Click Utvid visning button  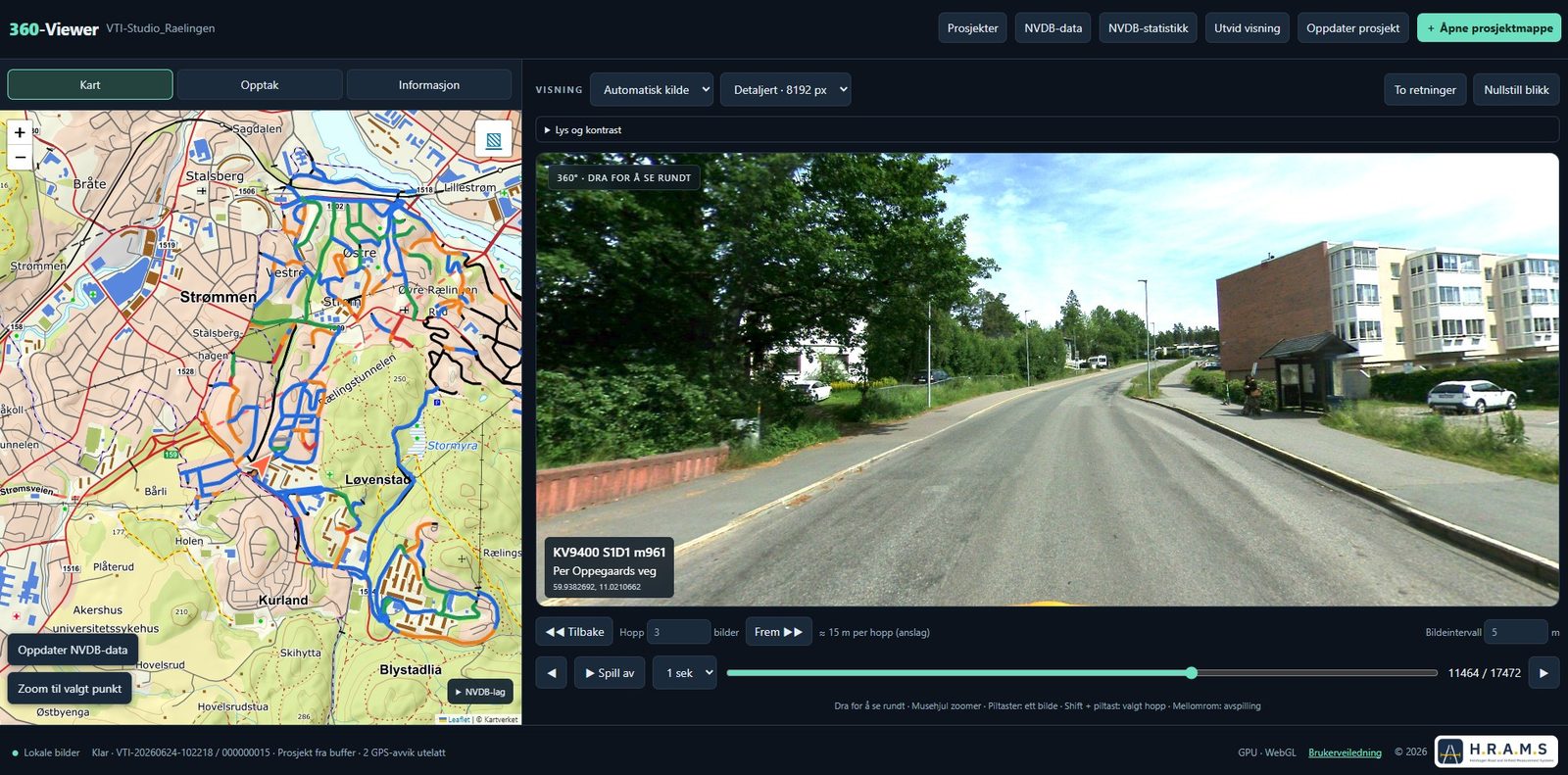pyautogui.click(x=1247, y=27)
